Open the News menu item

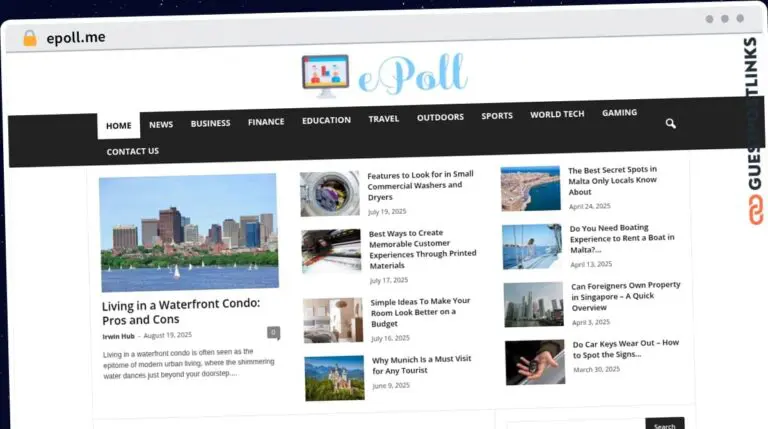(161, 124)
